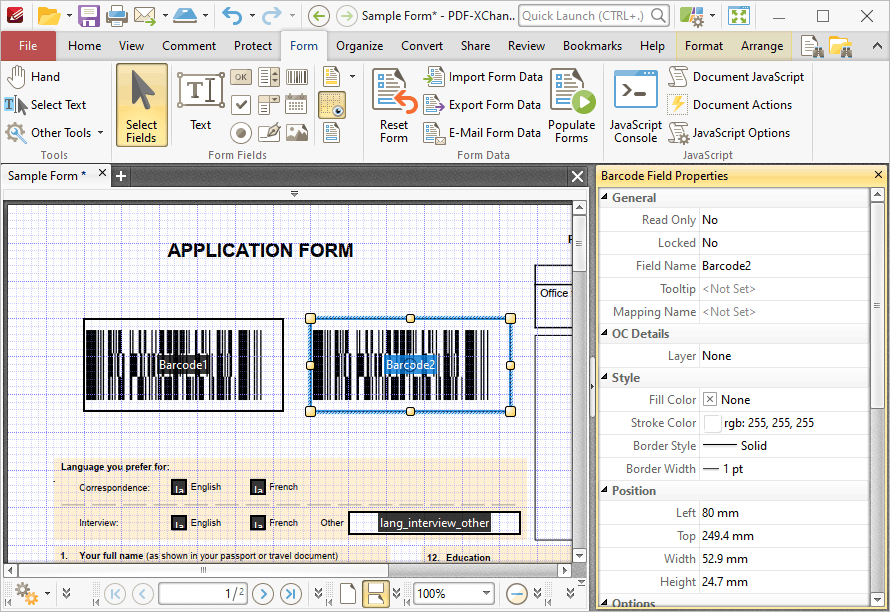This screenshot has width=890, height=612.
Task: Insert a Barcode form field
Action: pyautogui.click(x=297, y=77)
